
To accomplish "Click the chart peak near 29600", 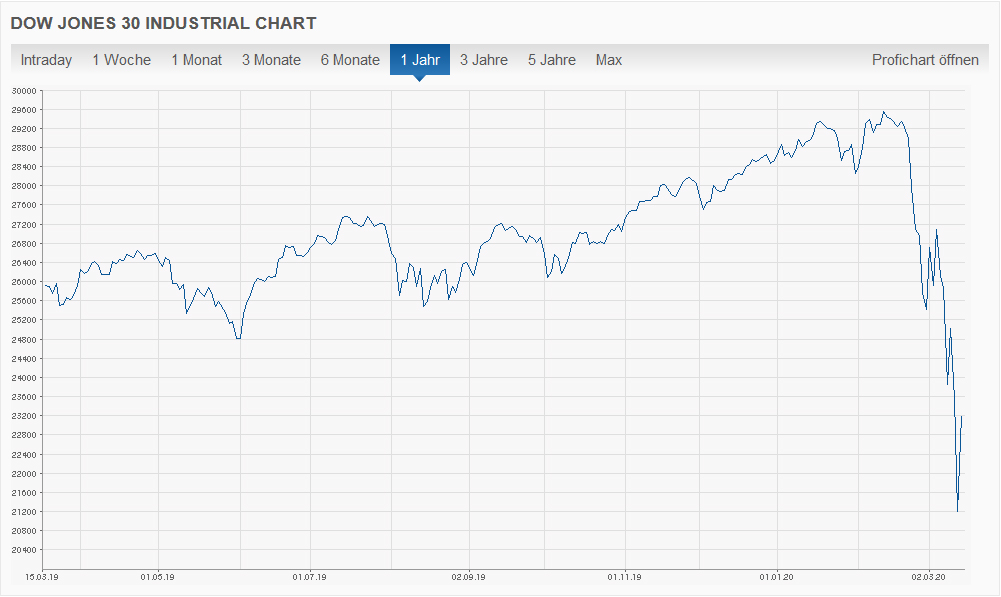I will (883, 112).
